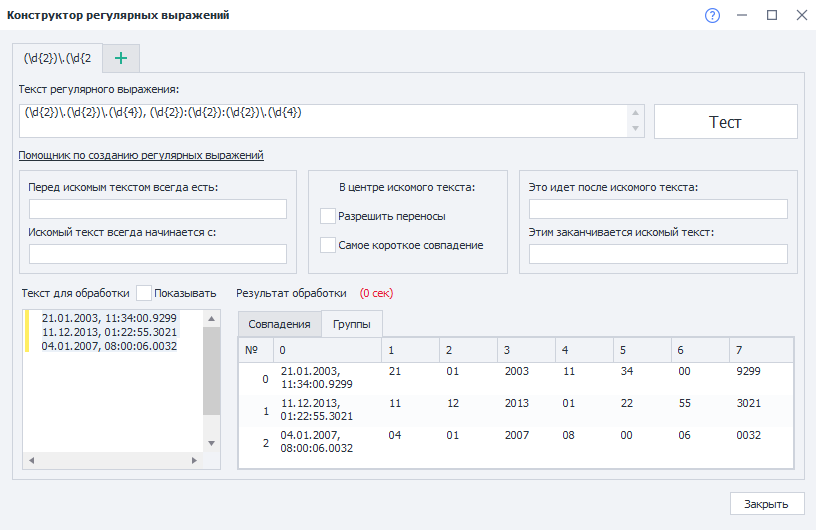Toggle the 'Самое короткое совпадение' checkbox
Screen dimensions: 816x530
click(328, 245)
